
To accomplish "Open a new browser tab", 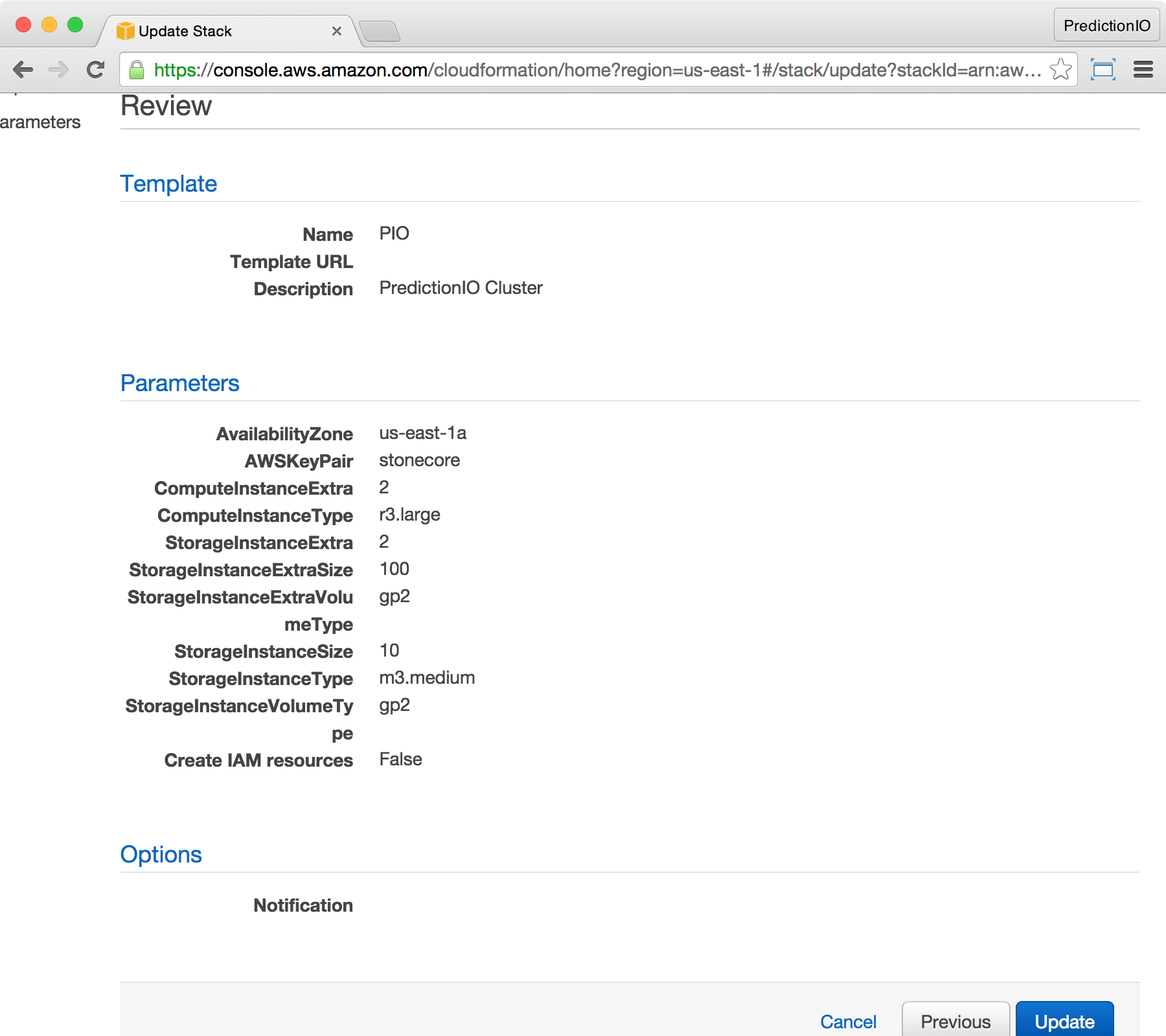I will point(380,31).
